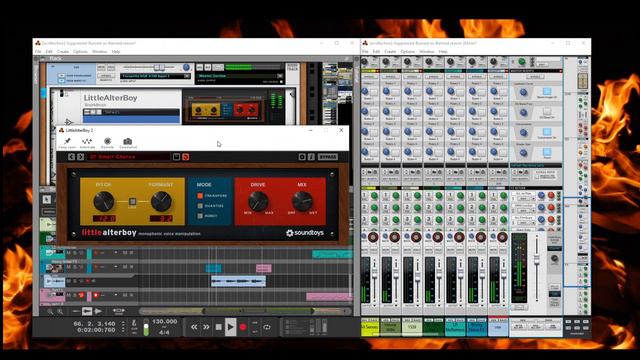Open Window menu in left Reason window
The height and width of the screenshot is (360, 640).
tap(99, 52)
